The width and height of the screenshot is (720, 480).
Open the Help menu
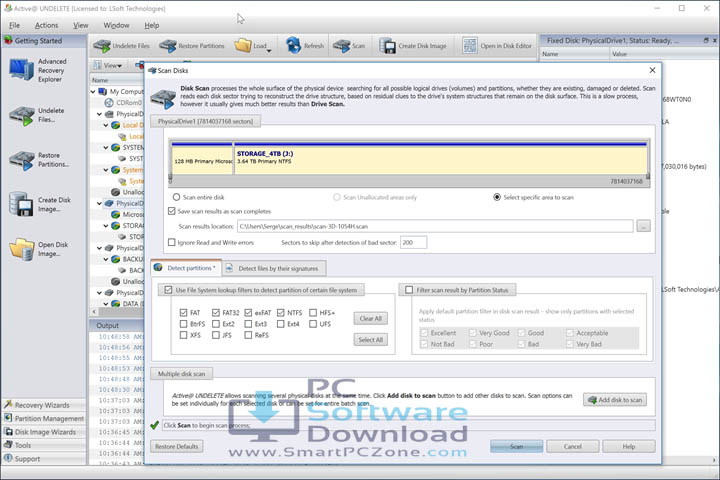[x=152, y=25]
